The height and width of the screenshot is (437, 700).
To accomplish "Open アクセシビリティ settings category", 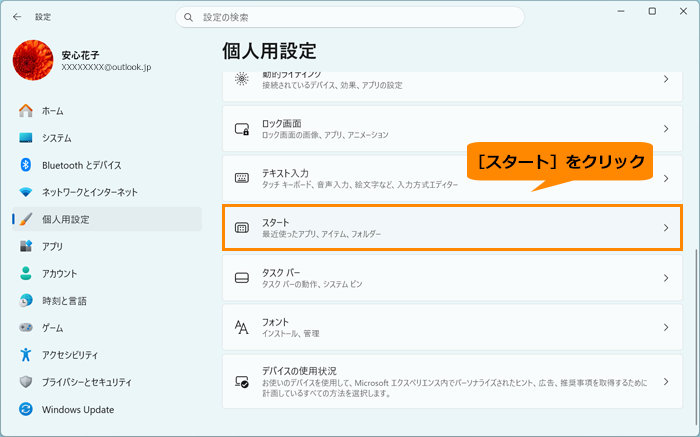I will 107,355.
